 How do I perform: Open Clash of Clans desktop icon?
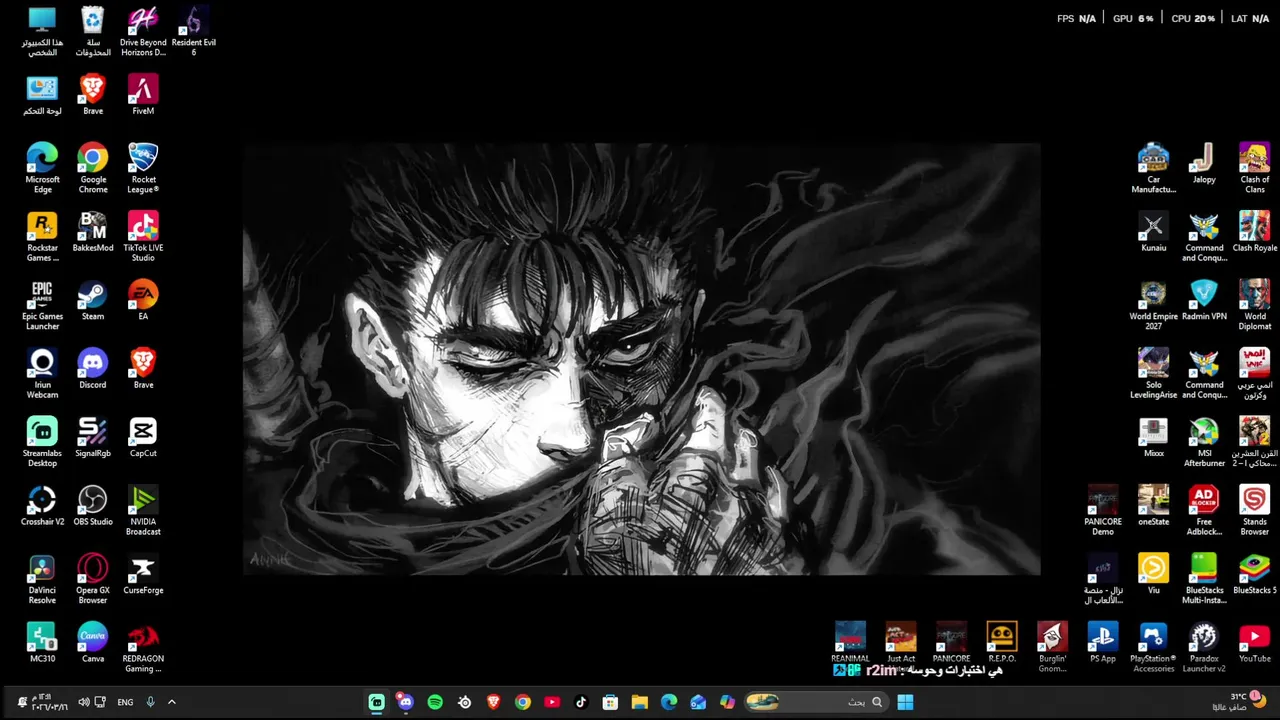1255,168
